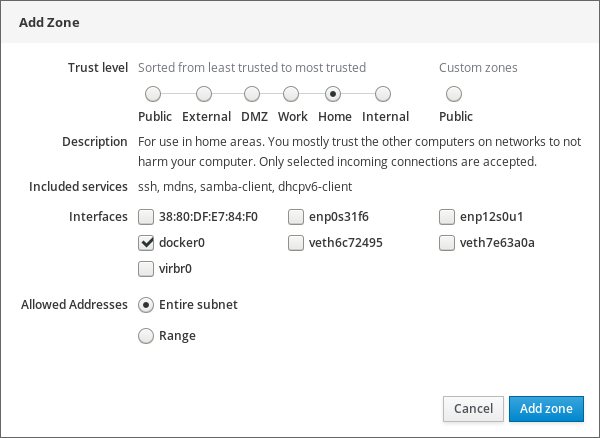Viewport: 600px width, 438px height.
Task: Toggle the virbr0 interface checkbox
Action: 146,268
